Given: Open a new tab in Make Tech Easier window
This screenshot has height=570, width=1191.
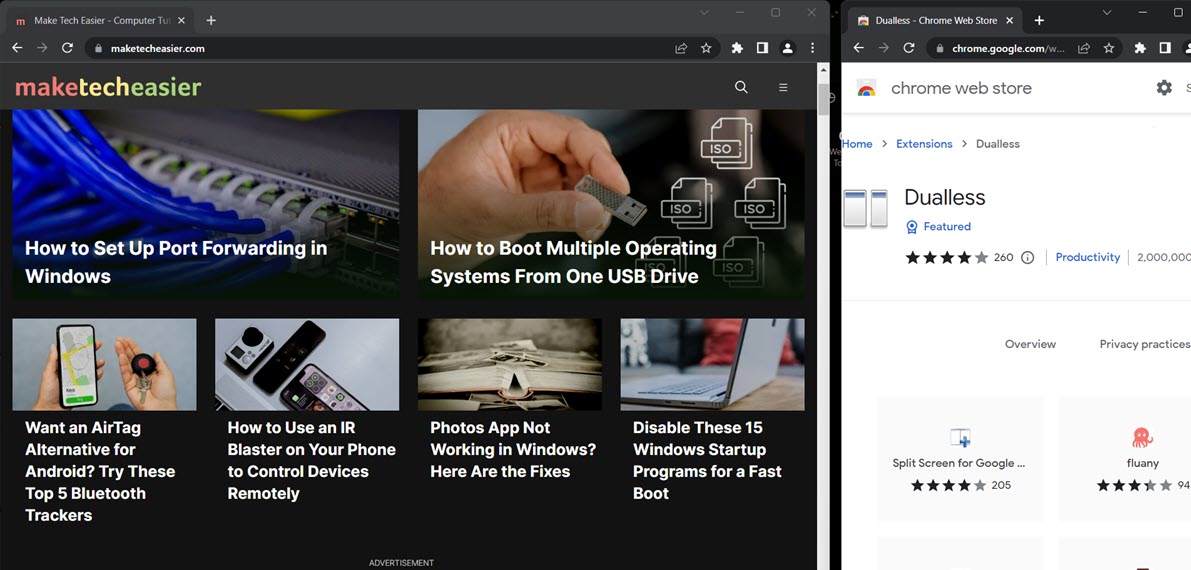Looking at the screenshot, I should 211,21.
